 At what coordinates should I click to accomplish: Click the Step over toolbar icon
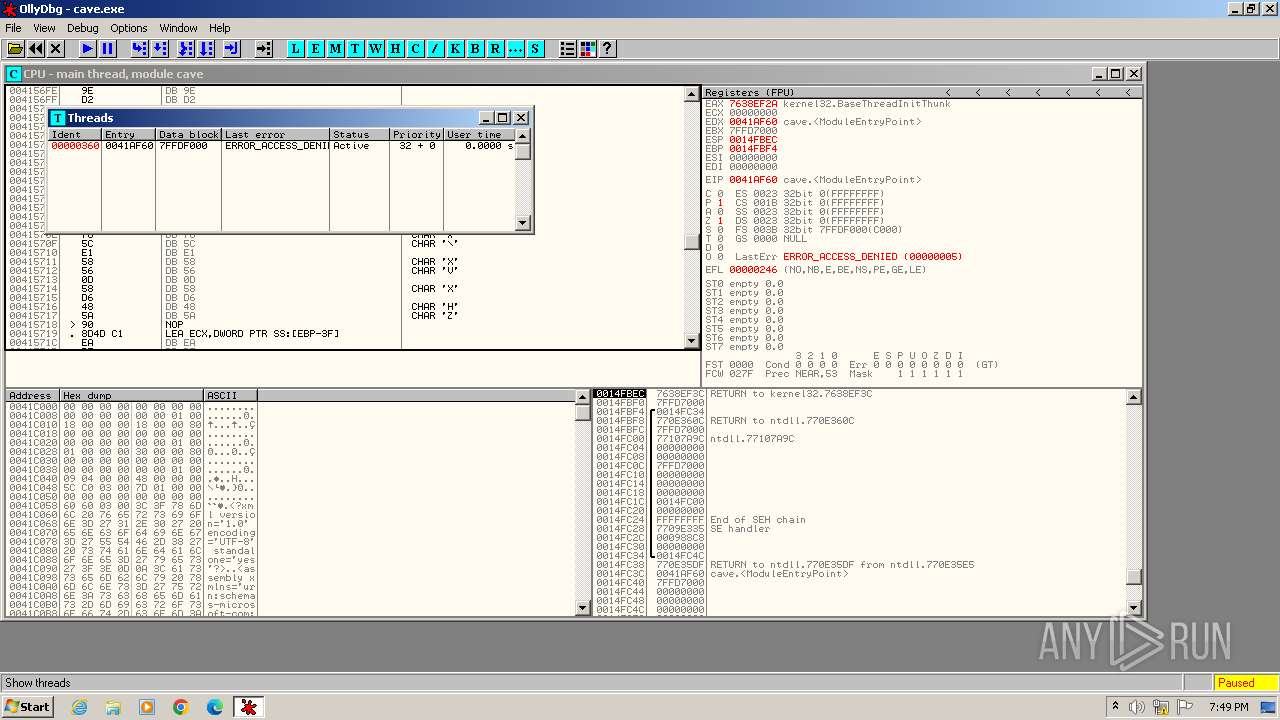[x=160, y=48]
